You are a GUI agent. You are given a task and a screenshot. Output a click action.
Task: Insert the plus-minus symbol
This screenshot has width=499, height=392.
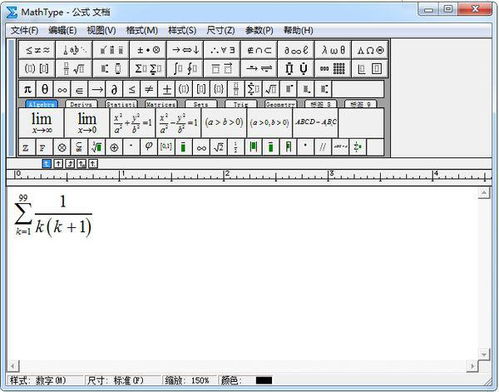click(166, 89)
